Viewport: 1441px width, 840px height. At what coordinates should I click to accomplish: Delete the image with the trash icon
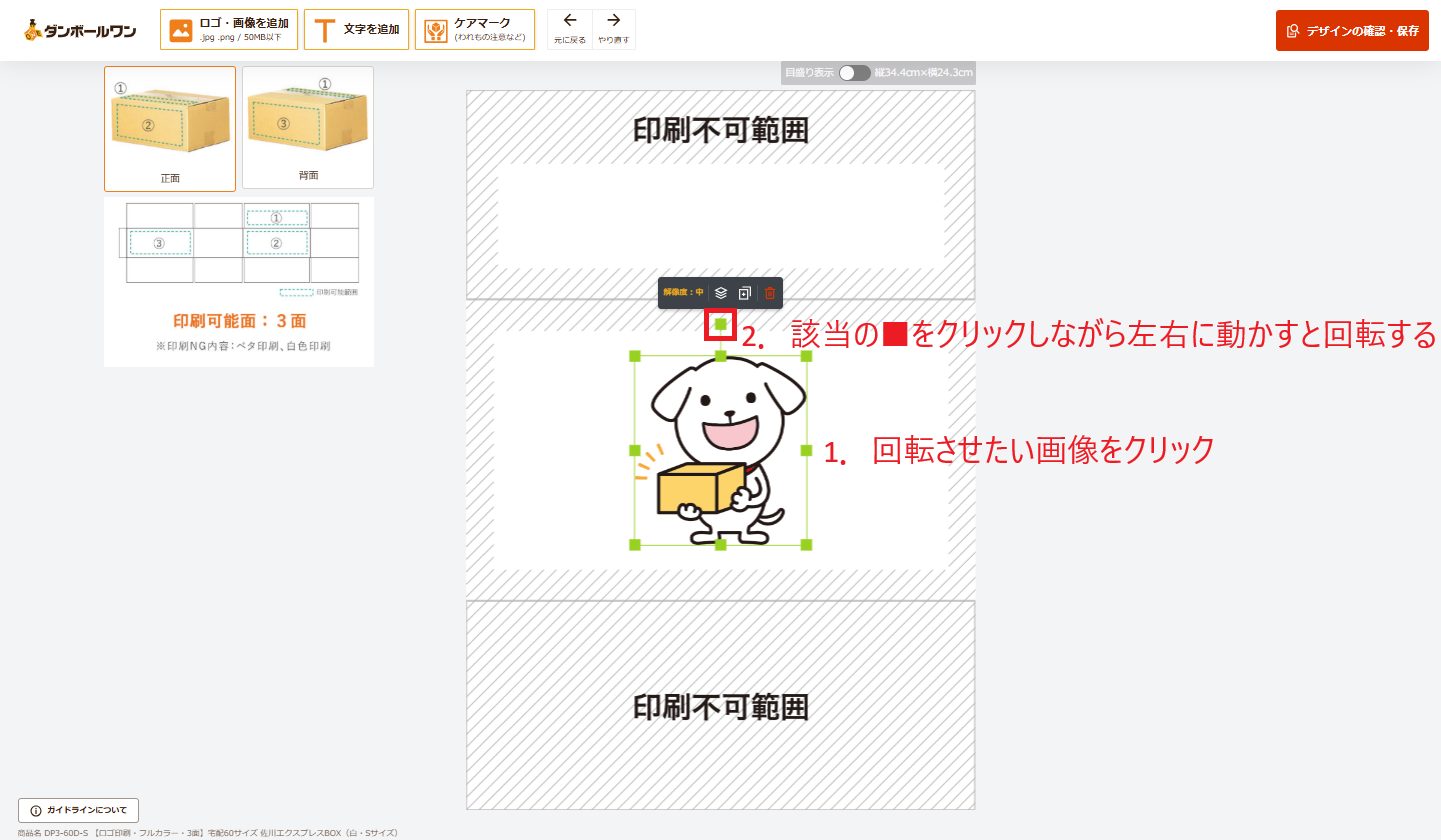tap(770, 293)
